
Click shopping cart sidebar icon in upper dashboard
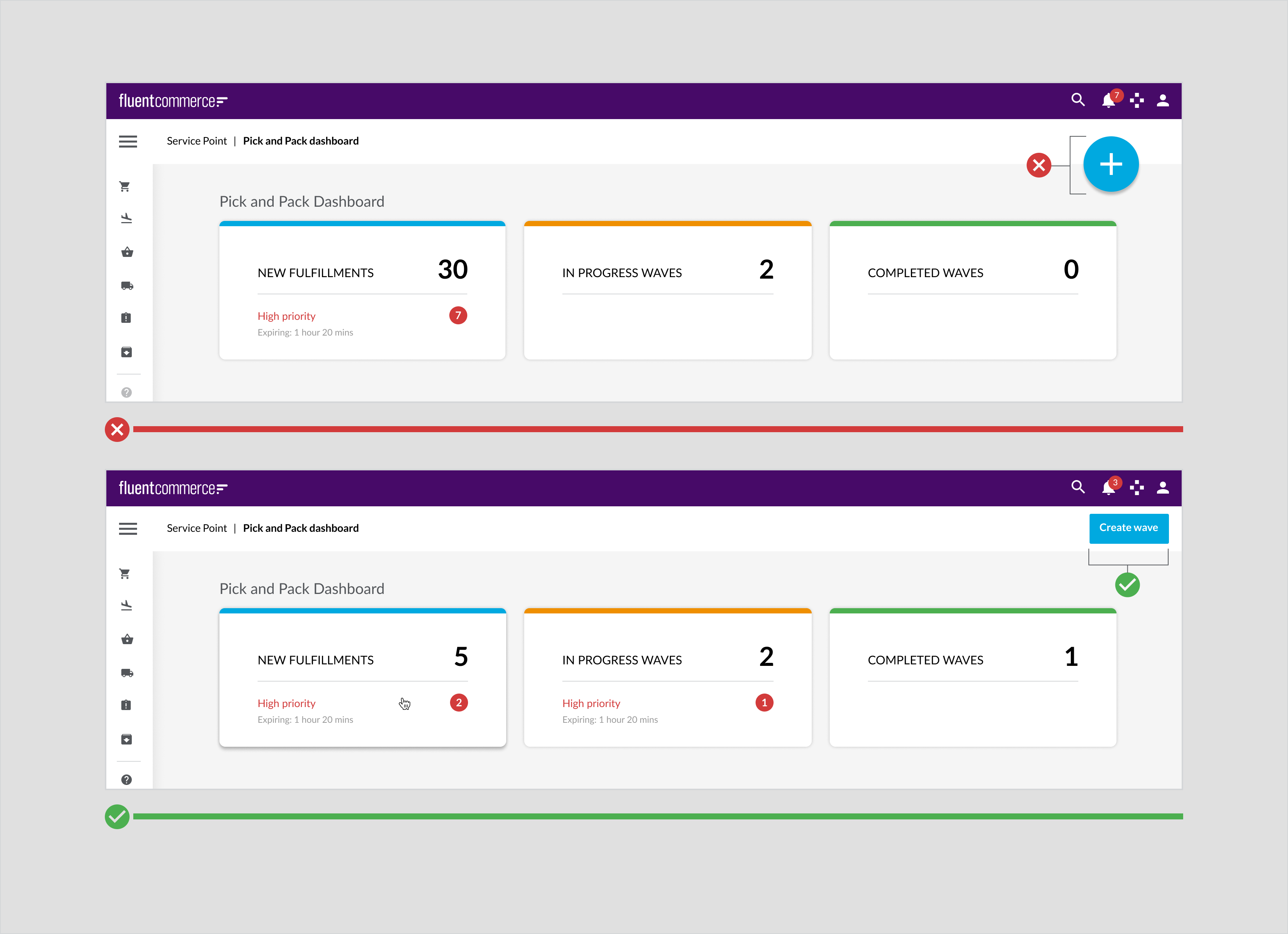pyautogui.click(x=125, y=187)
